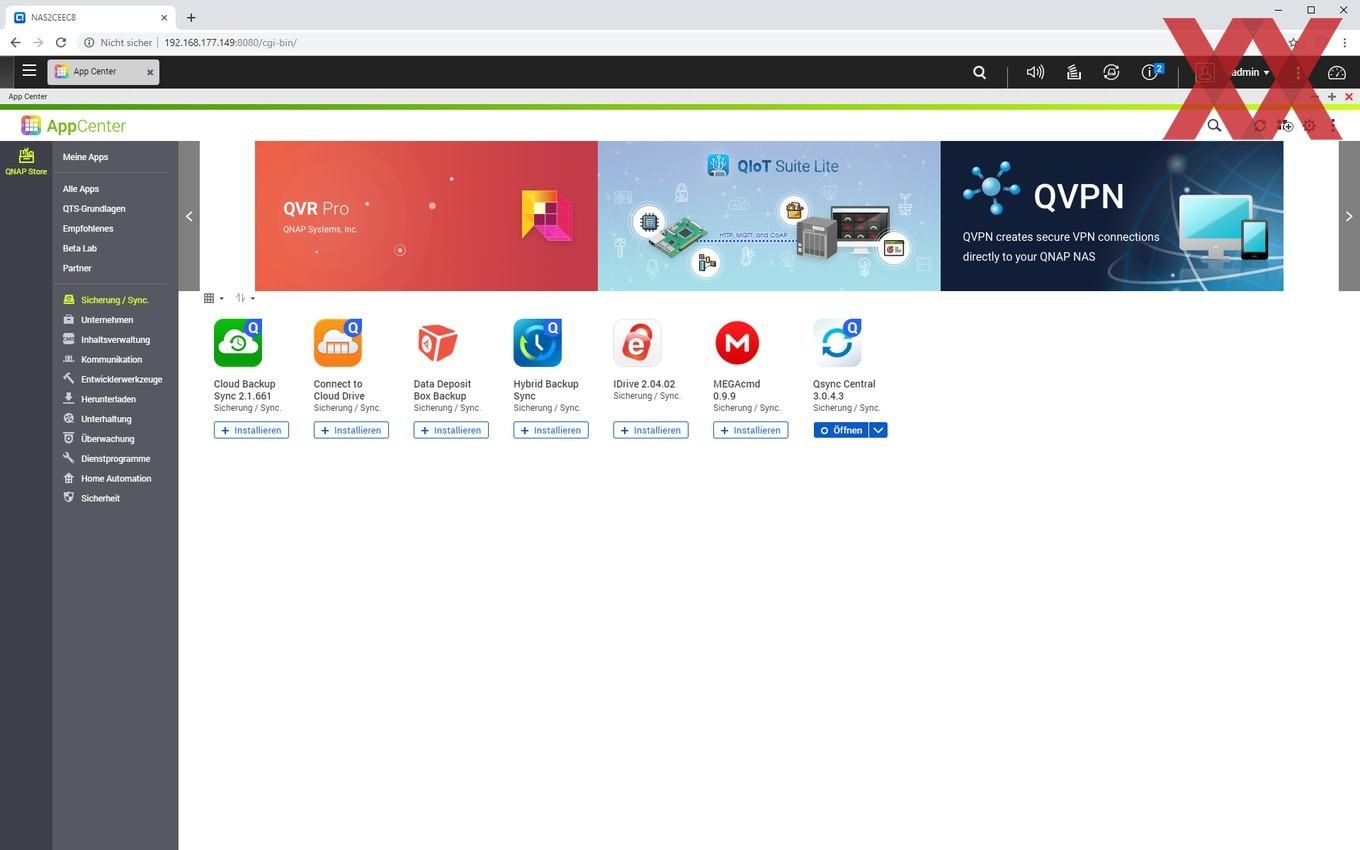The image size is (1360, 850).
Task: Select QTS-Grundlagen category
Action: [94, 209]
